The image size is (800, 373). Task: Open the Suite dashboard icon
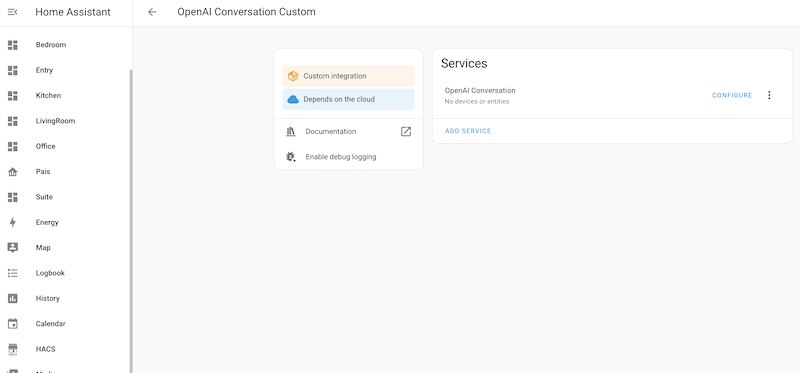point(13,197)
